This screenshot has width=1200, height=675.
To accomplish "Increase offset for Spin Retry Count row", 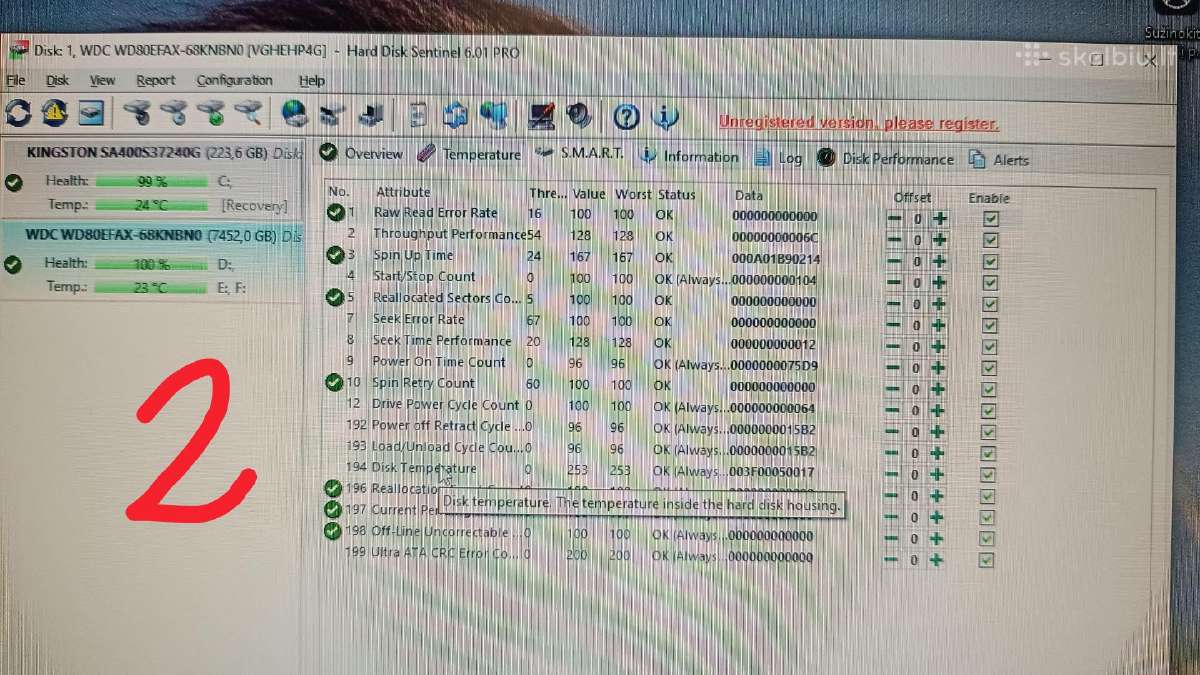I will pyautogui.click(x=939, y=389).
